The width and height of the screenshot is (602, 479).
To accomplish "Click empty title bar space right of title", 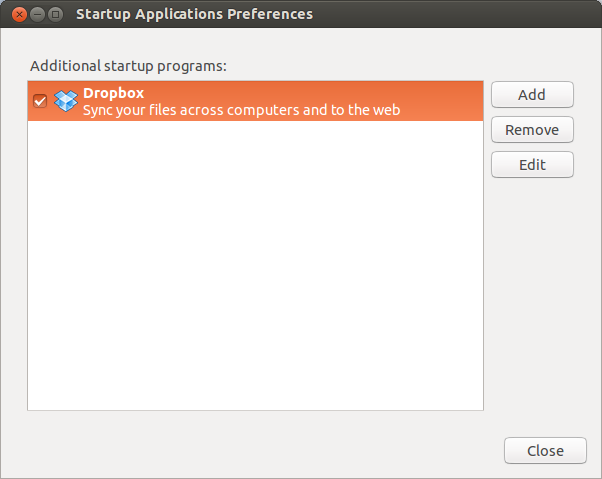I will pos(450,15).
